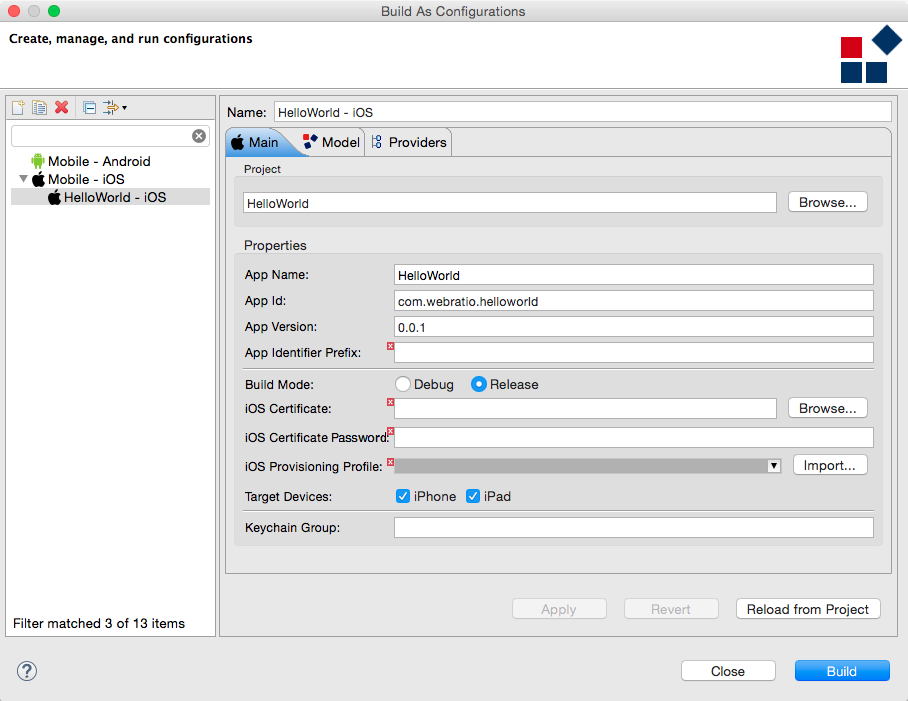Click the App Name field

click(634, 274)
